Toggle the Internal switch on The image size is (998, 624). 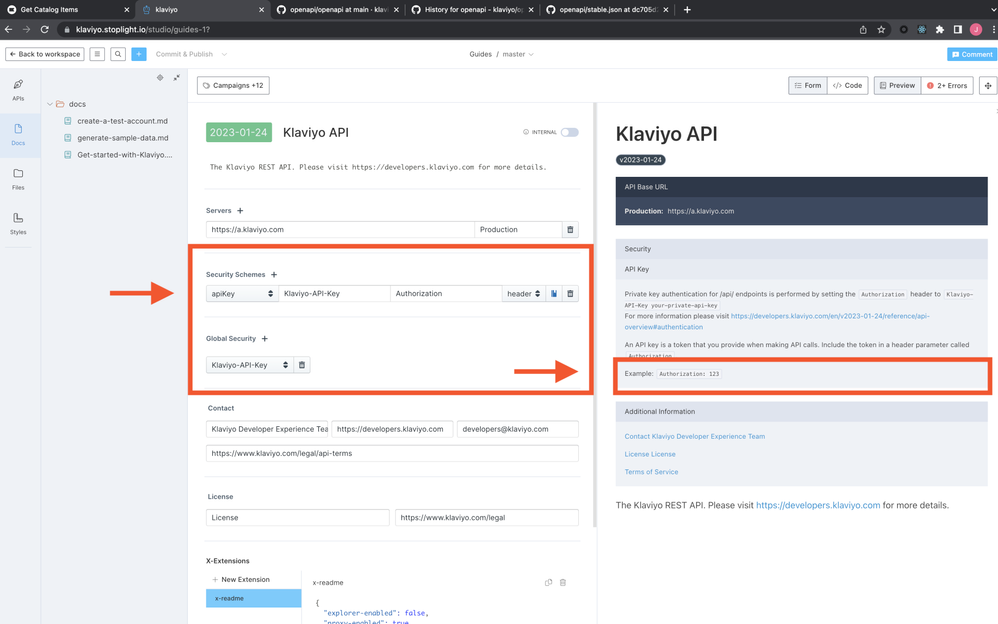click(569, 132)
